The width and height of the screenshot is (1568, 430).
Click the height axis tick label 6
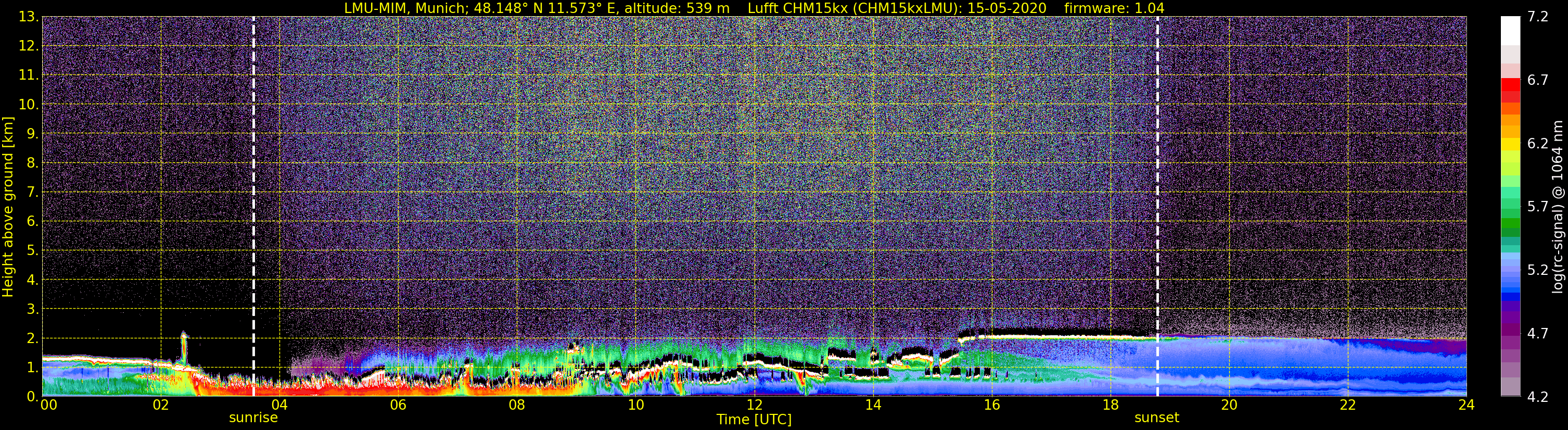tap(32, 221)
